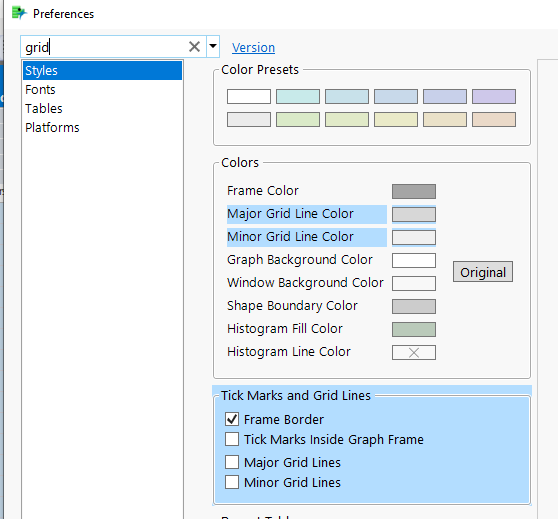This screenshot has width=558, height=519.
Task: Enable the Minor Grid Lines checkbox
Action: click(232, 482)
